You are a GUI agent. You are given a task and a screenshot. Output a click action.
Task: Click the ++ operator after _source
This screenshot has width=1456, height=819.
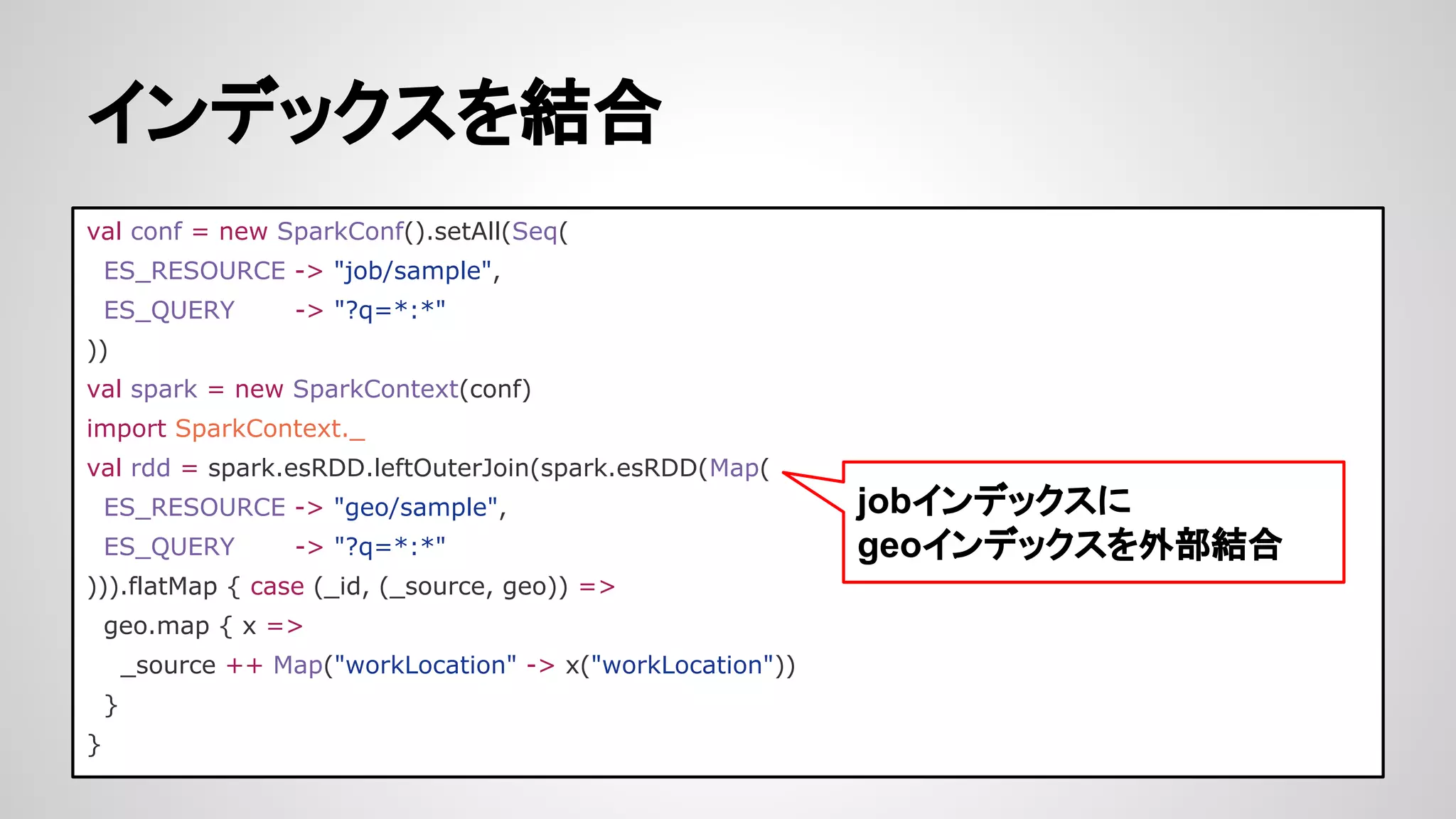pyautogui.click(x=244, y=666)
